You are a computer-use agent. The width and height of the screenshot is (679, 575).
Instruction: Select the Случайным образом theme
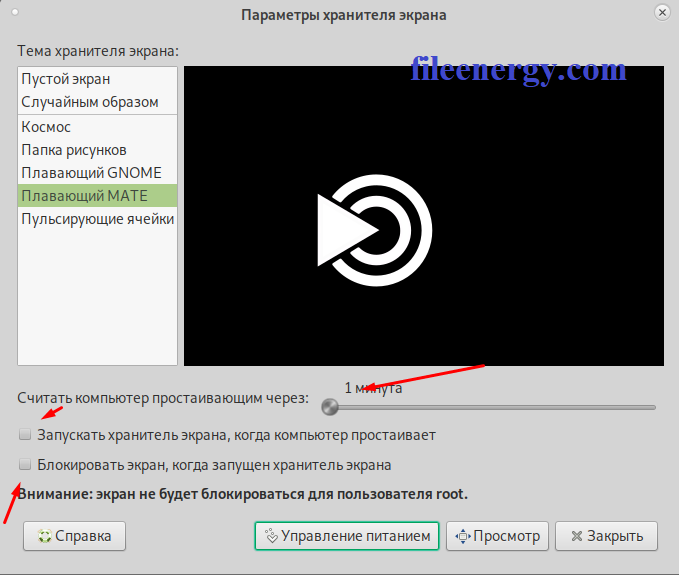coord(97,102)
